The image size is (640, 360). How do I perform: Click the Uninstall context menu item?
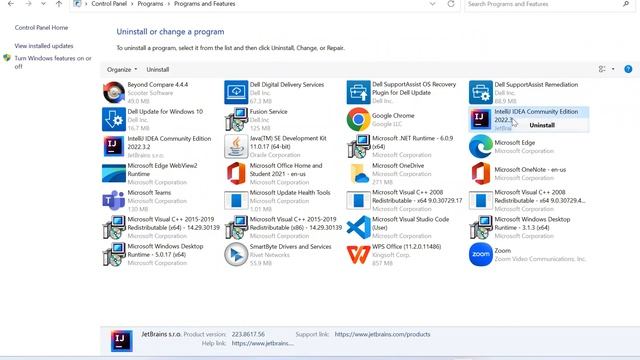click(542, 125)
